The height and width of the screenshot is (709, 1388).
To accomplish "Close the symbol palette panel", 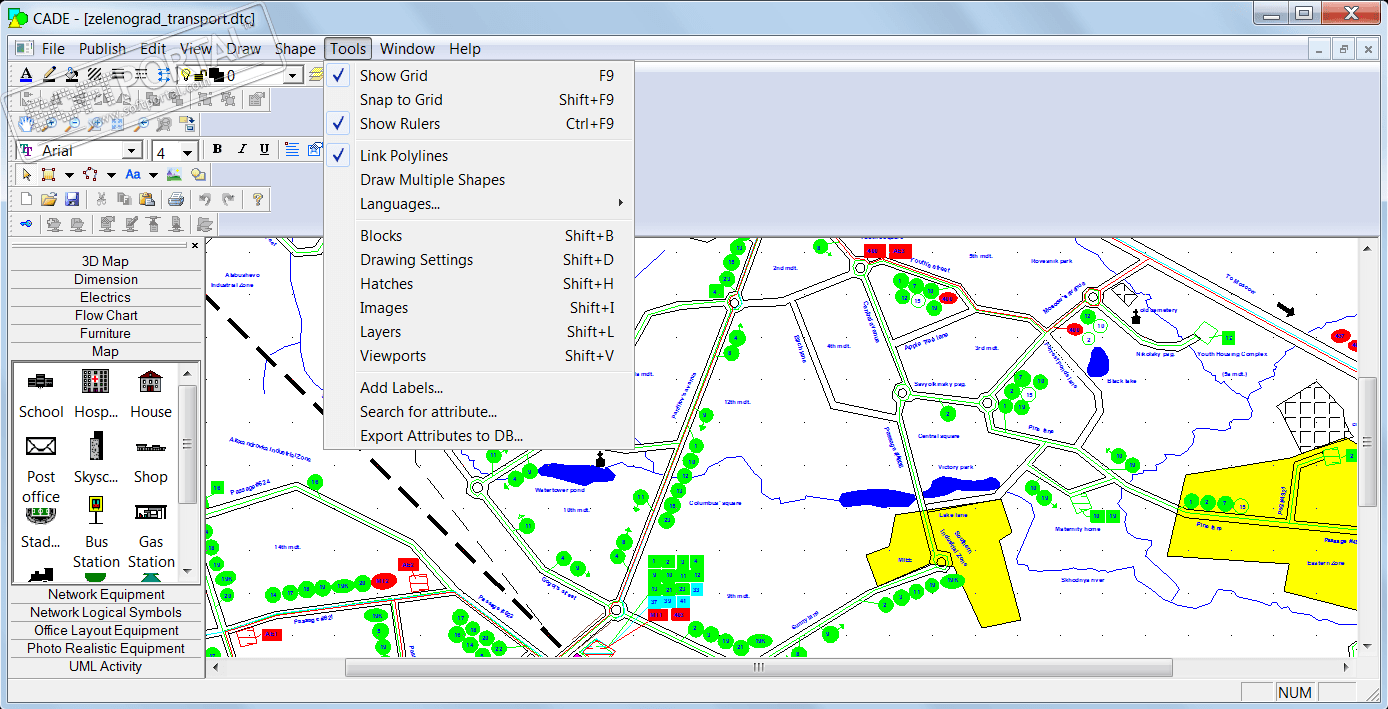I will click(195, 245).
